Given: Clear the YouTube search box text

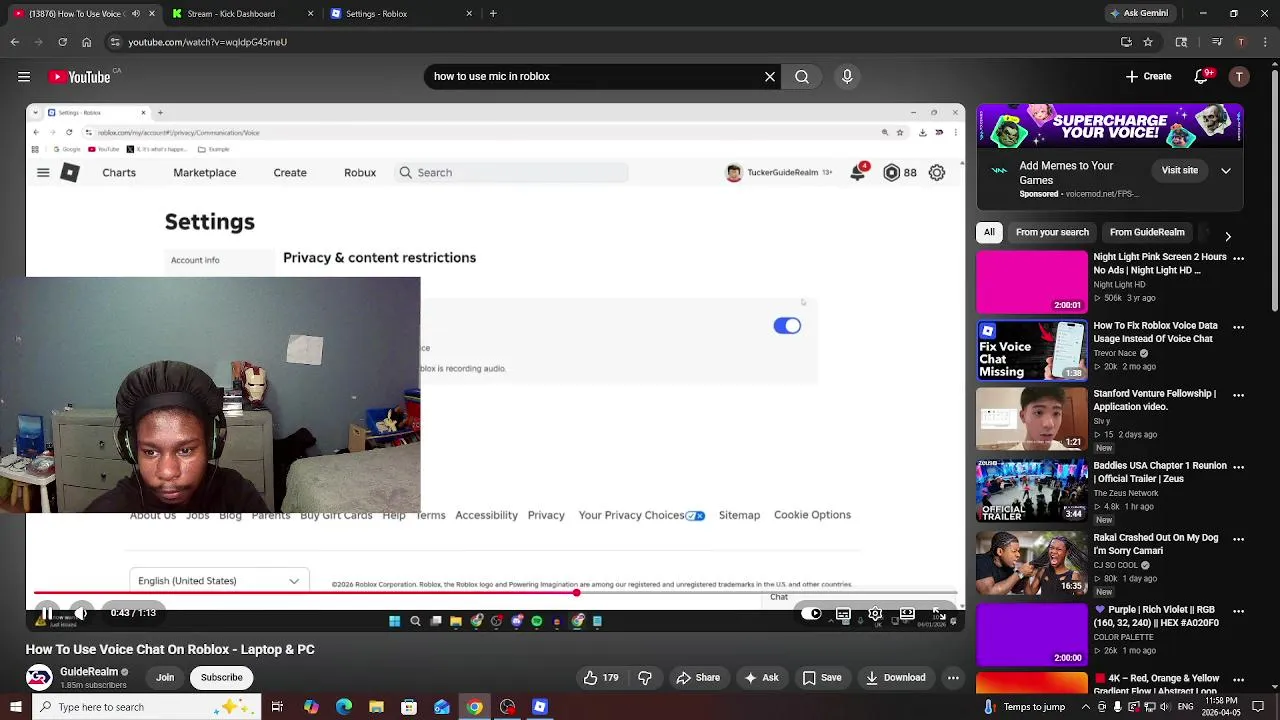Looking at the screenshot, I should [770, 76].
